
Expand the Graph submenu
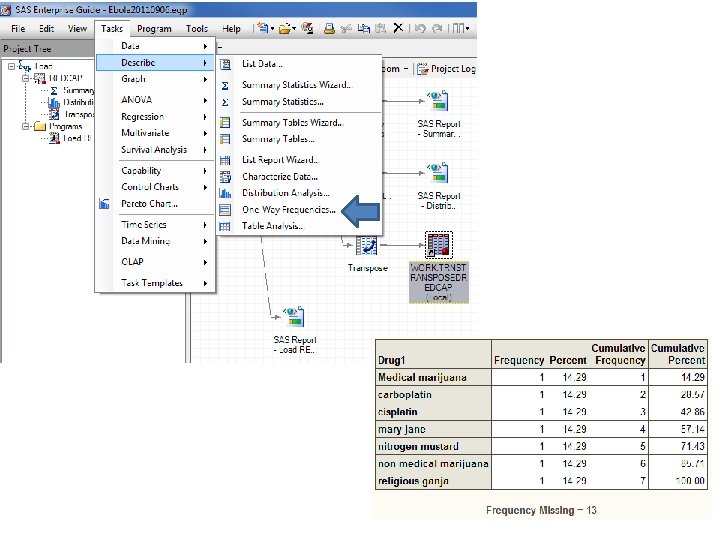click(x=155, y=79)
